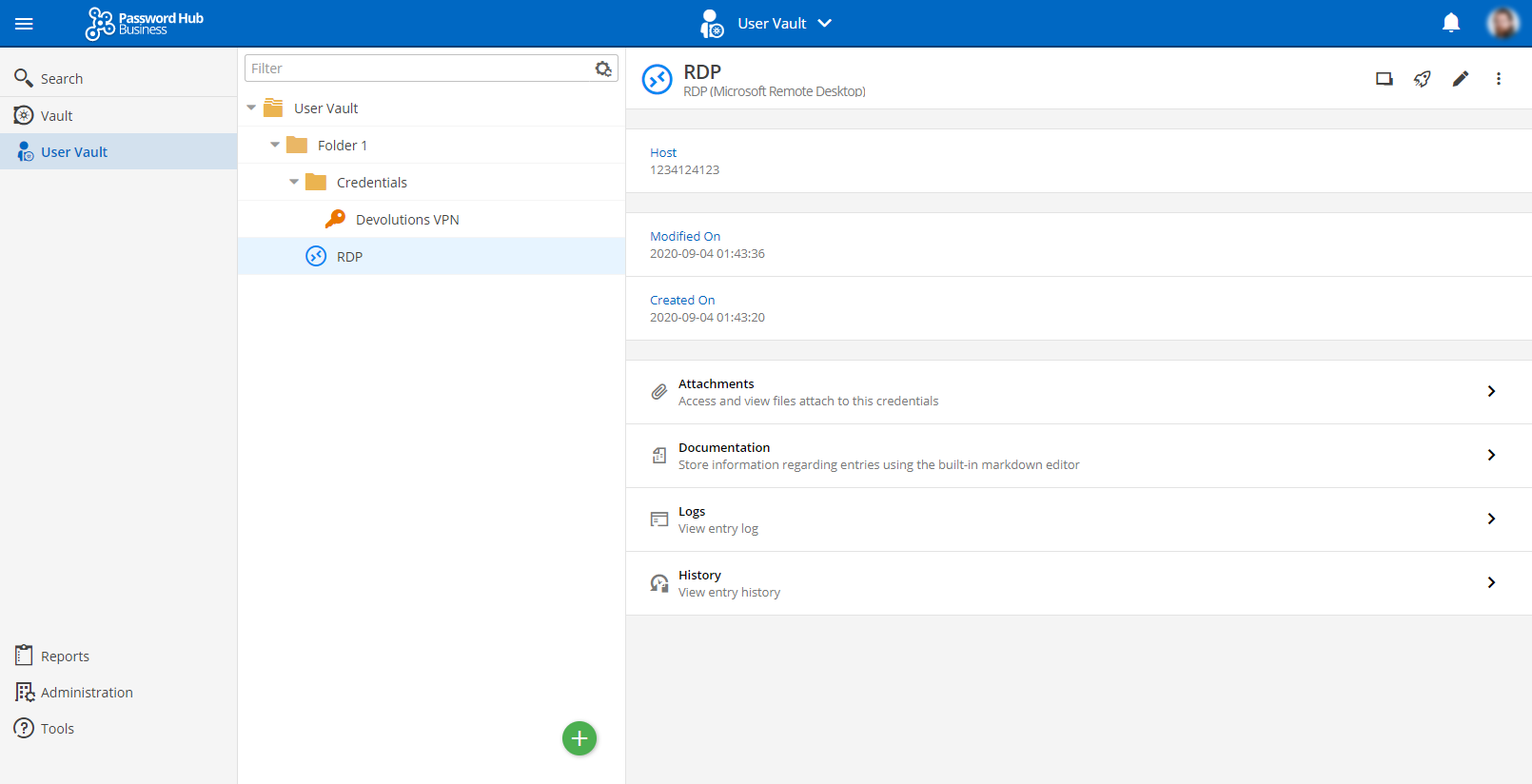Expand Attachments with its chevron arrow
This screenshot has width=1532, height=784.
[1491, 391]
